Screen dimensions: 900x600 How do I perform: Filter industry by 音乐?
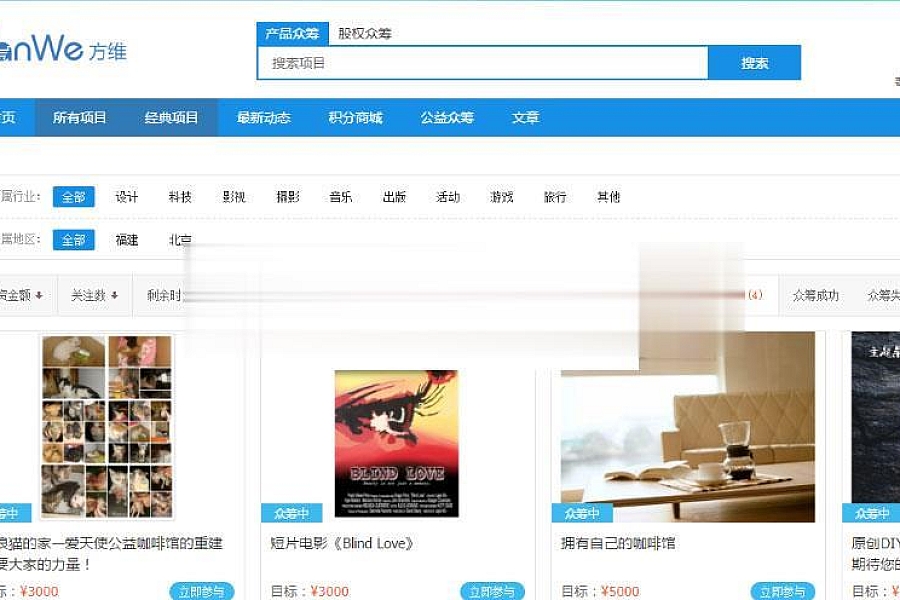341,197
